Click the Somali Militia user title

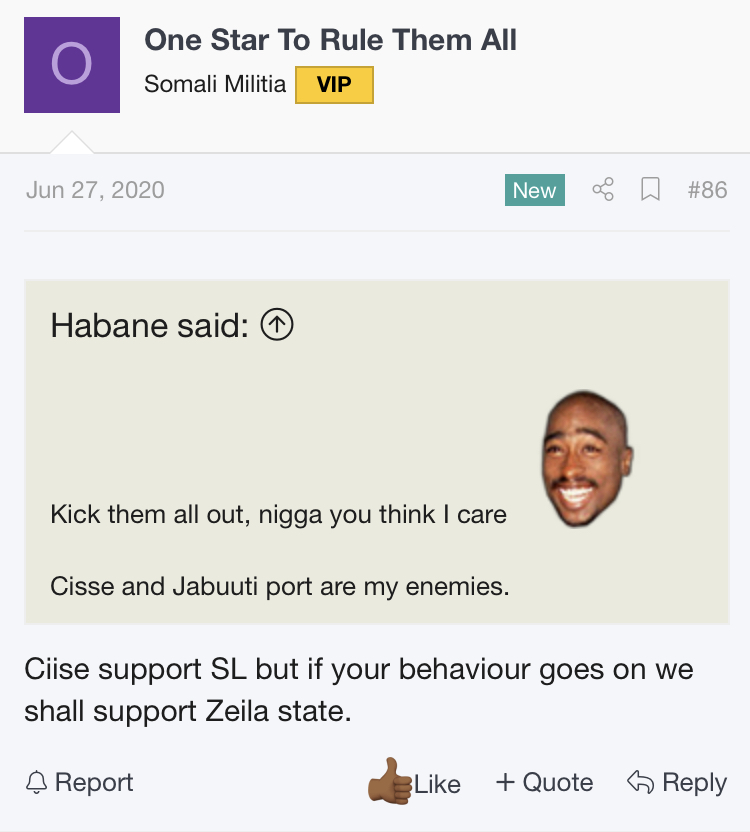pyautogui.click(x=215, y=85)
